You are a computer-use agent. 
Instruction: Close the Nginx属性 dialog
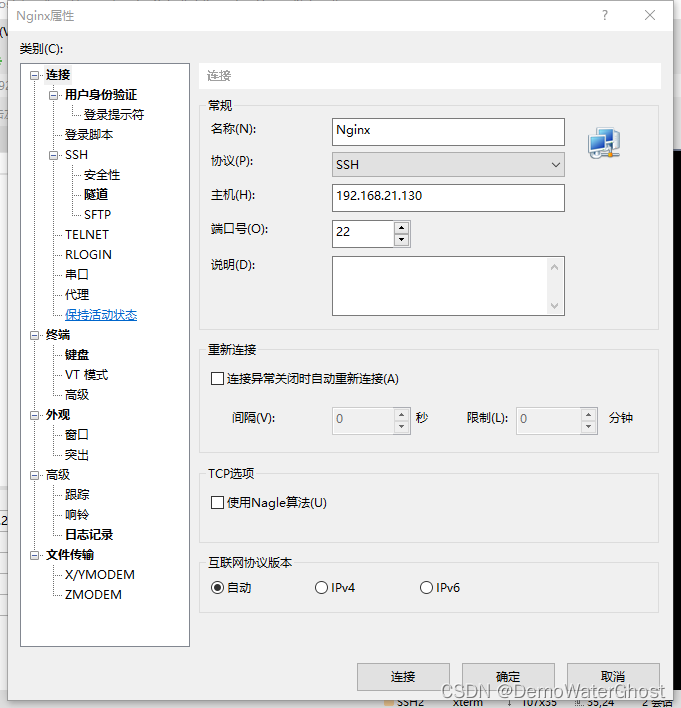click(650, 15)
